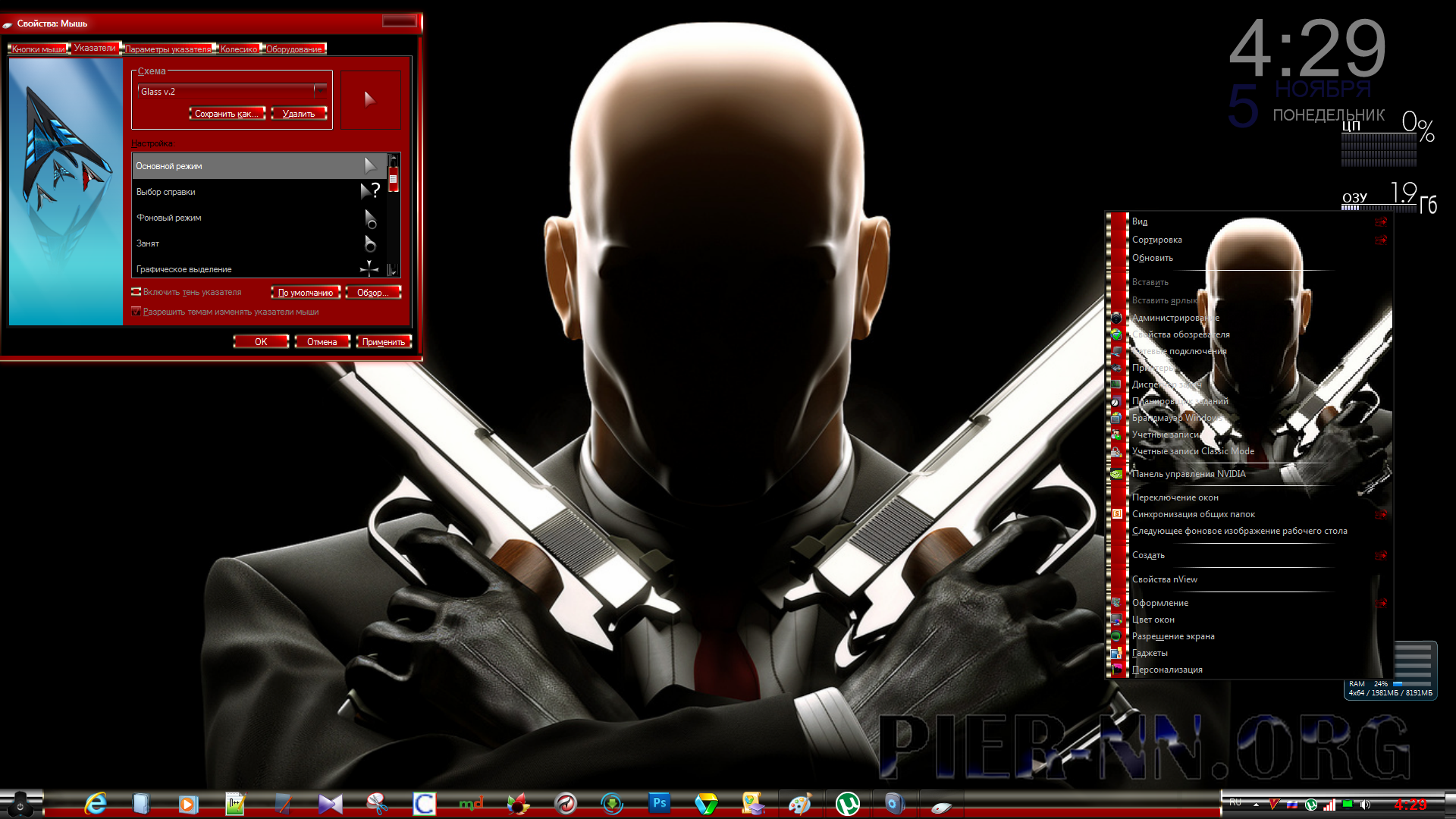Click the По умолчанию button

306,293
